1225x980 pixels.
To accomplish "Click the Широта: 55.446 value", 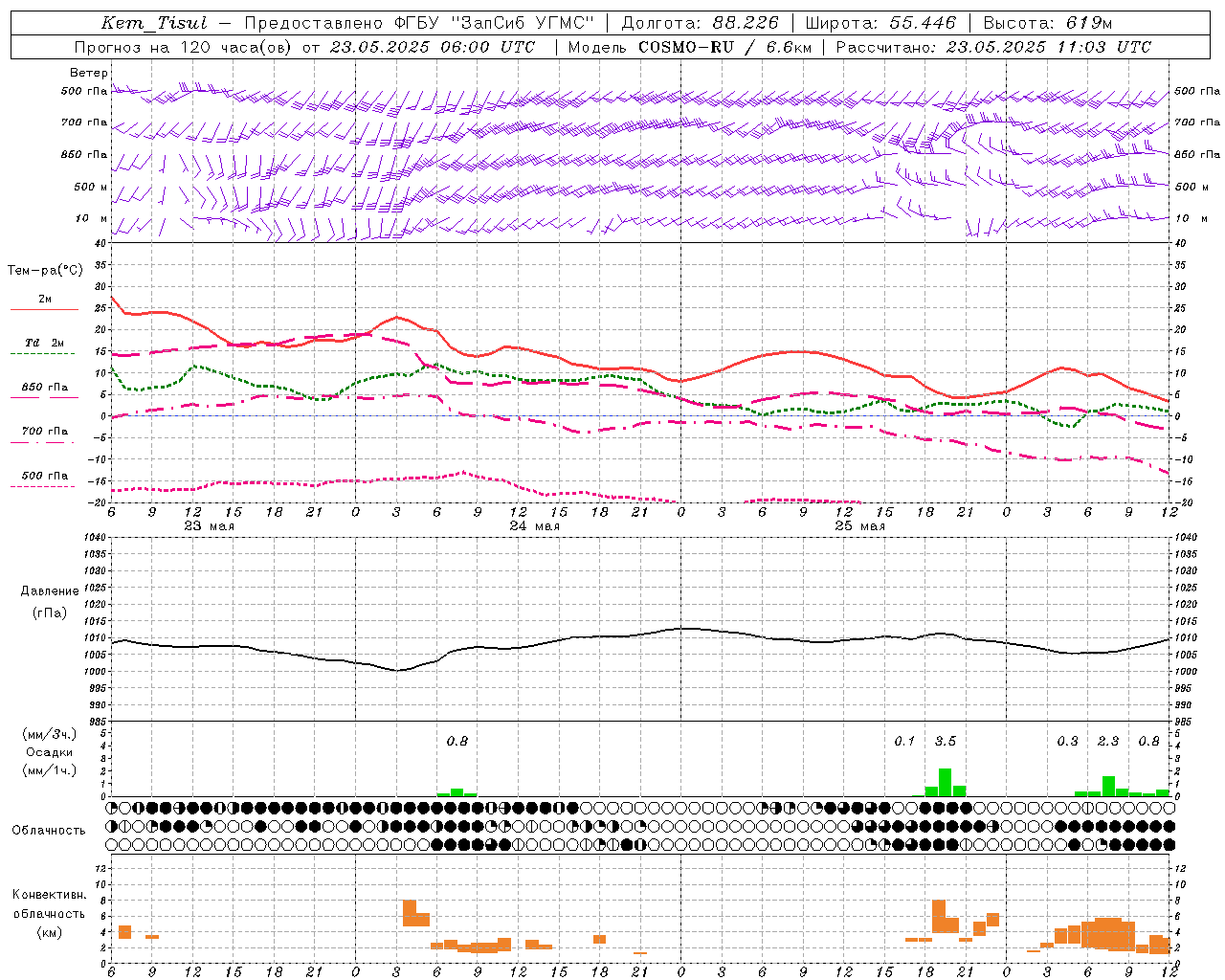I will 880,23.
